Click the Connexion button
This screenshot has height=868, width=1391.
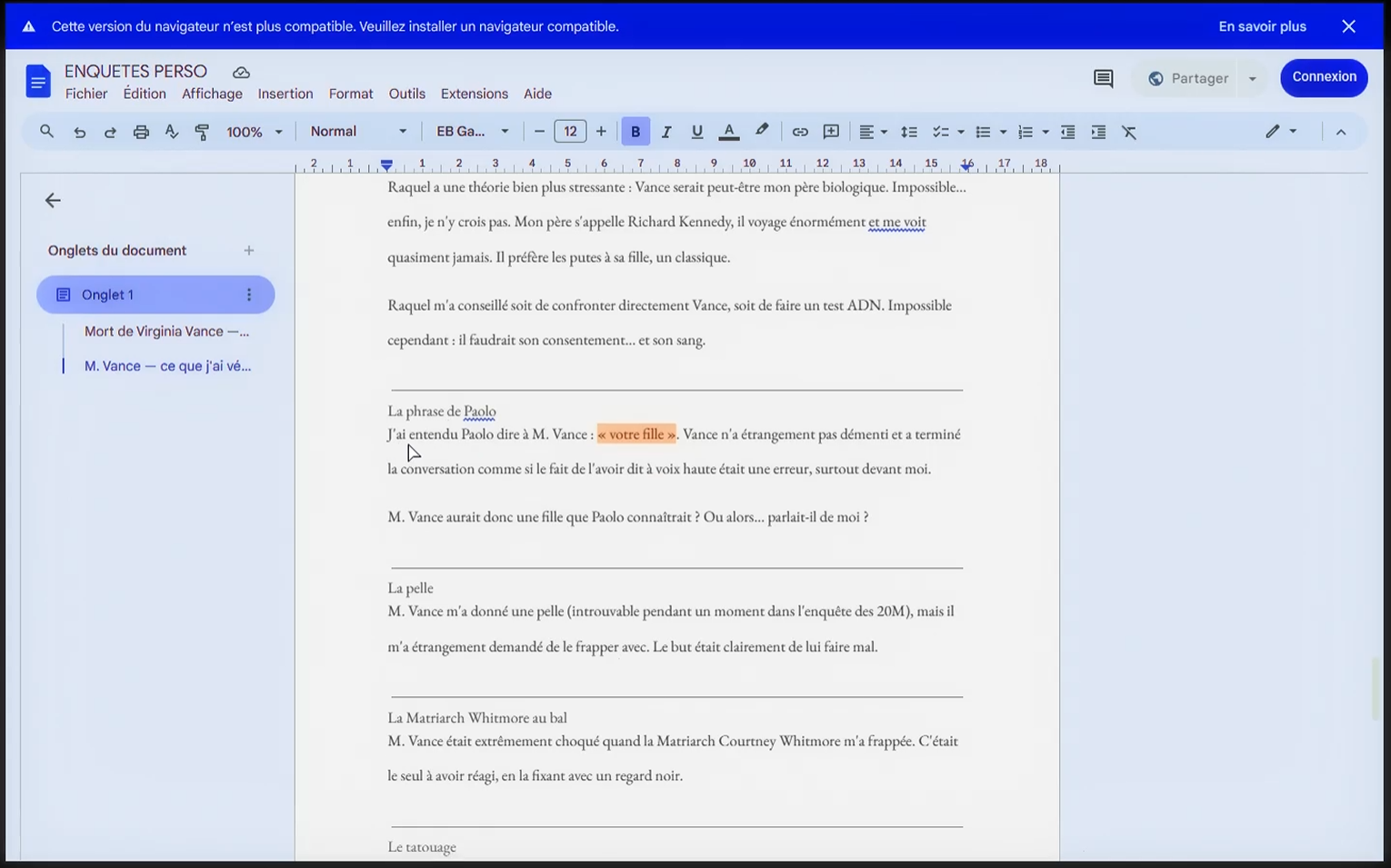(1324, 77)
